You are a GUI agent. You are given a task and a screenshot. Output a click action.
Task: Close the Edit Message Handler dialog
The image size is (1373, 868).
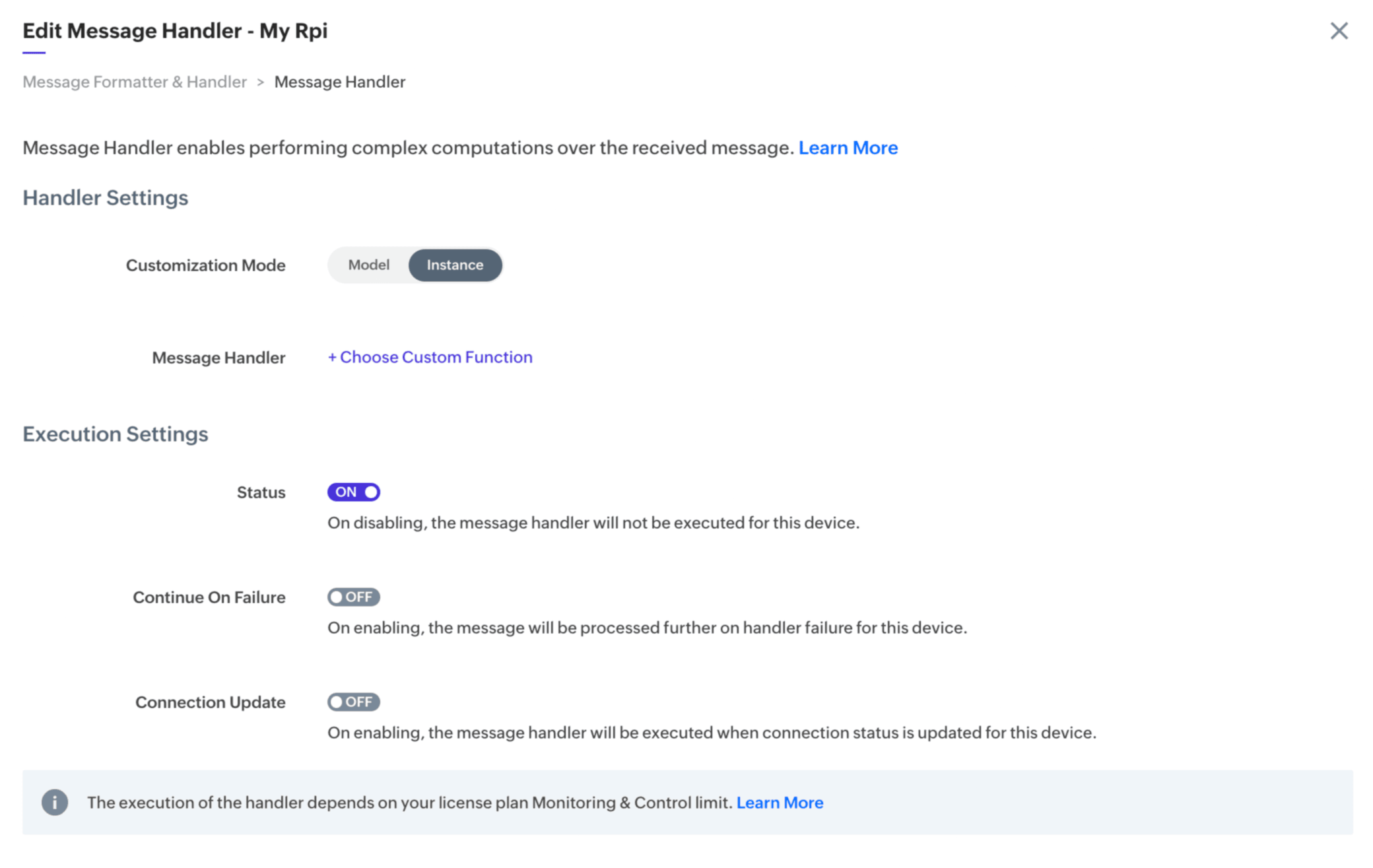tap(1339, 31)
